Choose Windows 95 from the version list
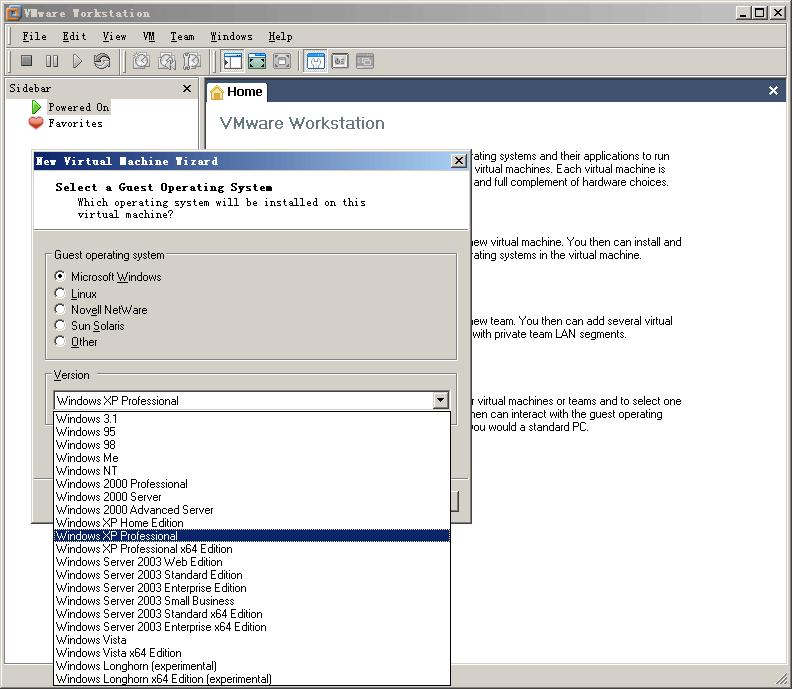This screenshot has width=792, height=689. [252, 432]
